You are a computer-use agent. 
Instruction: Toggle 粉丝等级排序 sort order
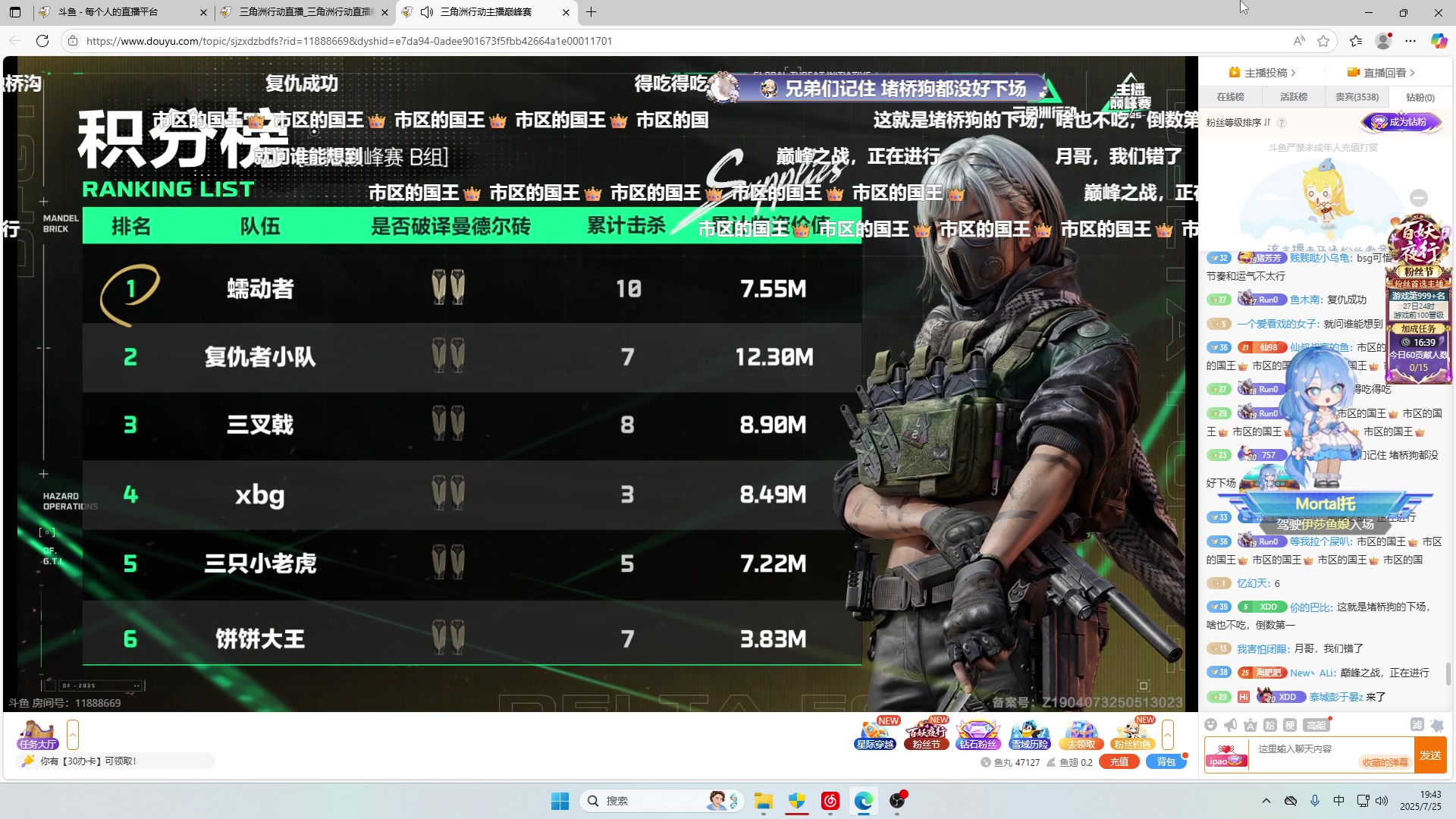click(1238, 123)
